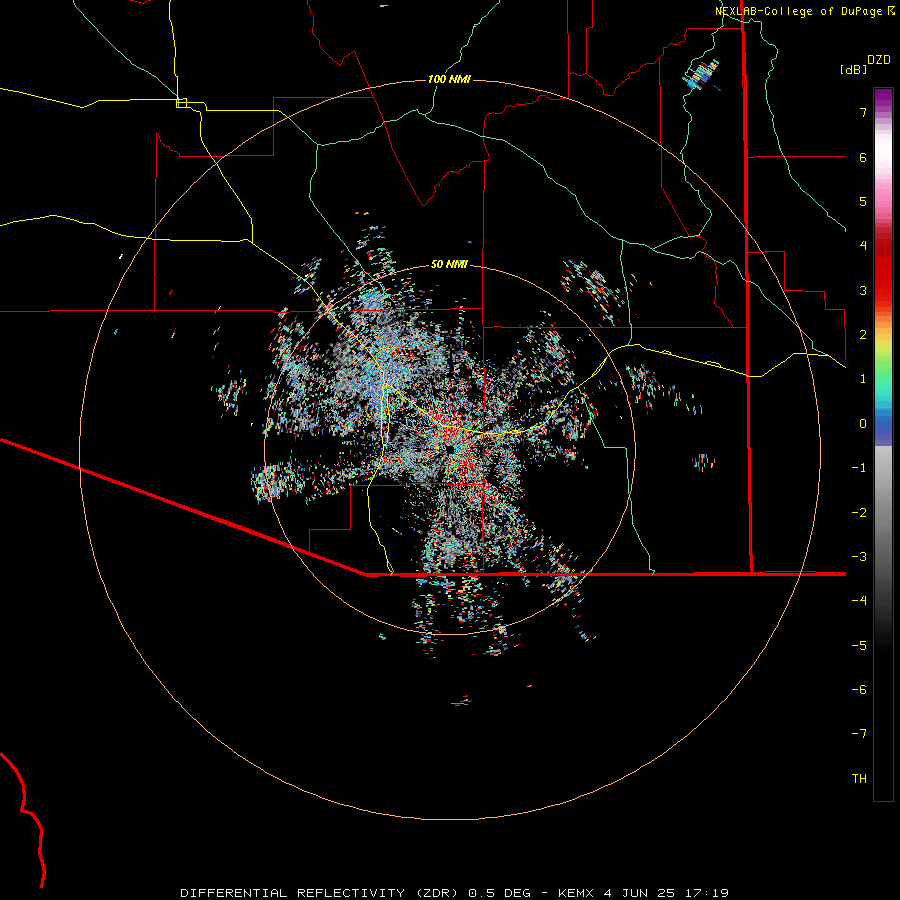
Task: Click the "KEMX" radar site identifier
Action: pyautogui.click(x=576, y=893)
